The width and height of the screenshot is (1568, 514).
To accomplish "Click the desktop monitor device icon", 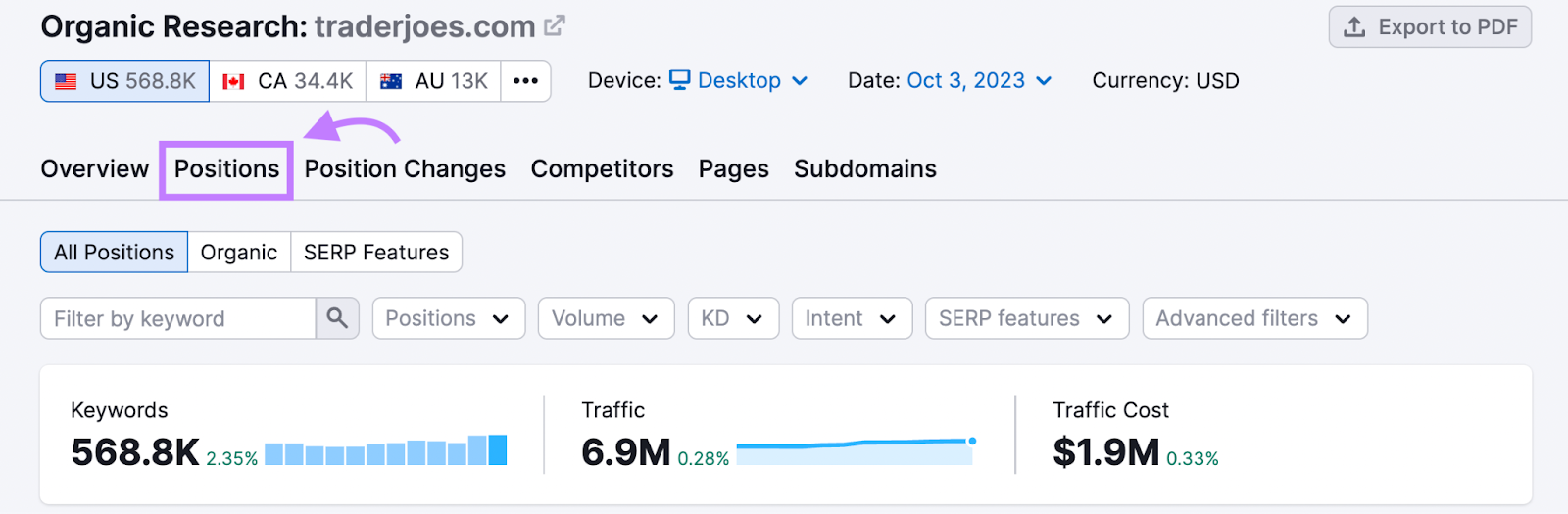I will click(680, 79).
